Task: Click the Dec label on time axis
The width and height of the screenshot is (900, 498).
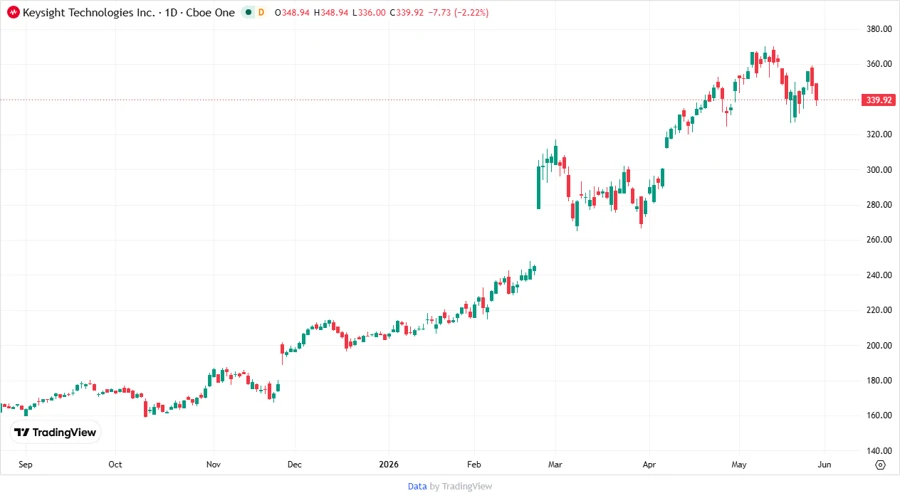Action: coord(294,464)
